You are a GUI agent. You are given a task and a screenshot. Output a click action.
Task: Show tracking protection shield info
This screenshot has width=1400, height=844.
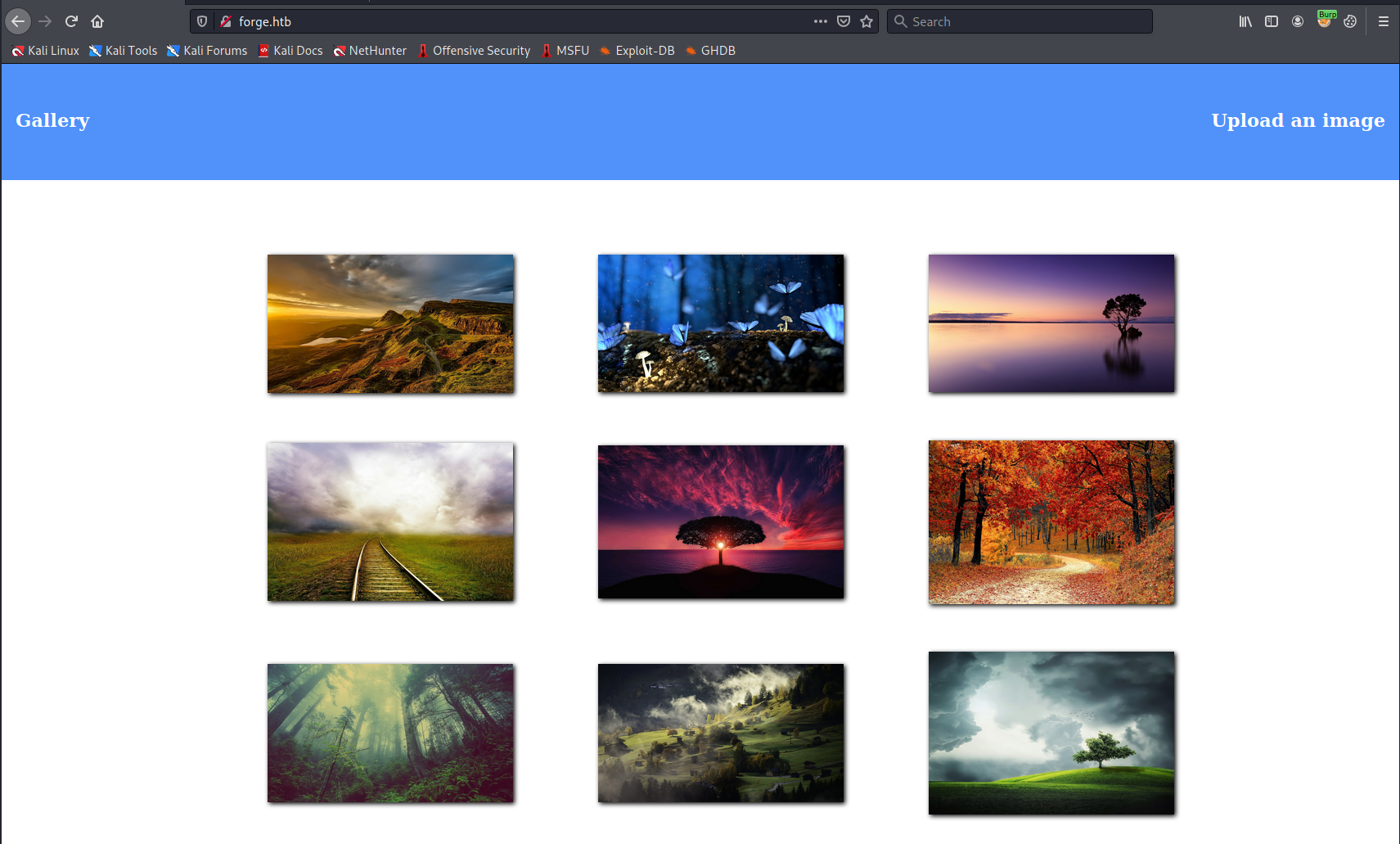202,21
